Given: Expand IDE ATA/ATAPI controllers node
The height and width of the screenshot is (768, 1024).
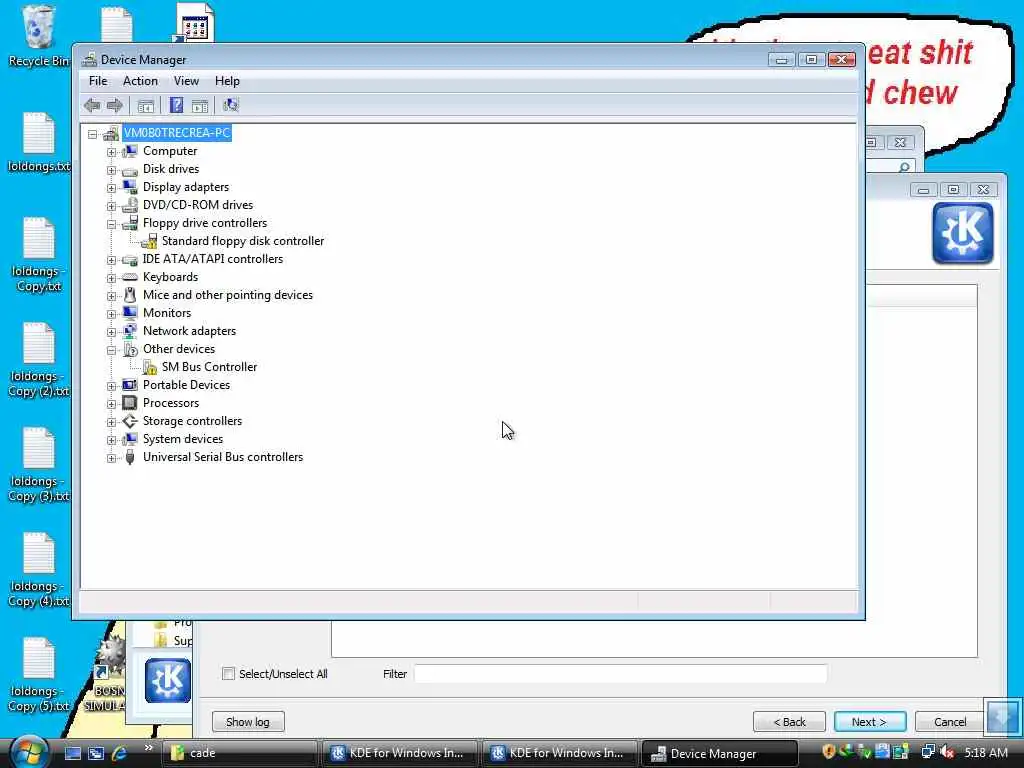Looking at the screenshot, I should coord(112,260).
